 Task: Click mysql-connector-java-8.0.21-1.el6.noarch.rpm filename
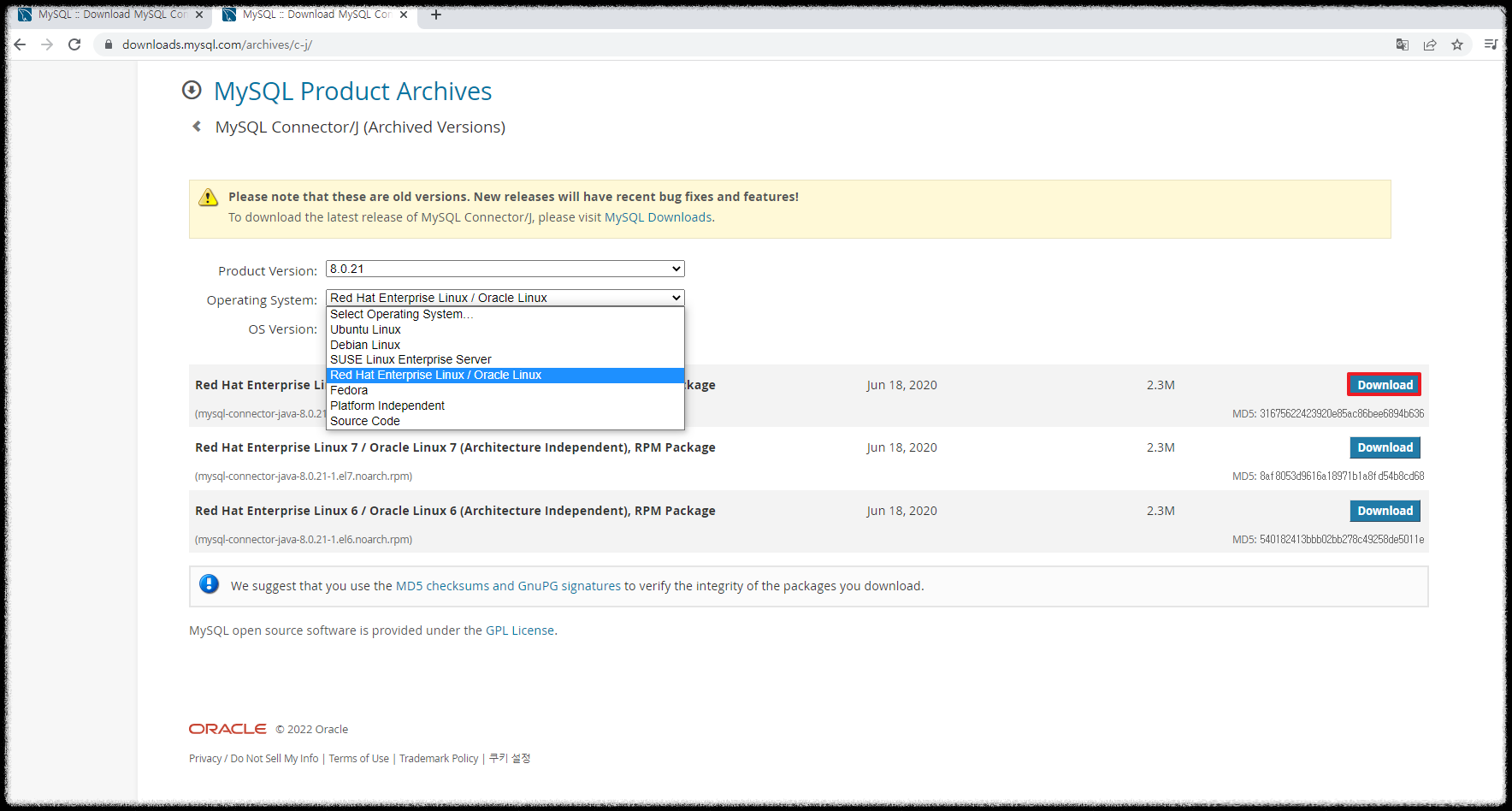click(304, 540)
